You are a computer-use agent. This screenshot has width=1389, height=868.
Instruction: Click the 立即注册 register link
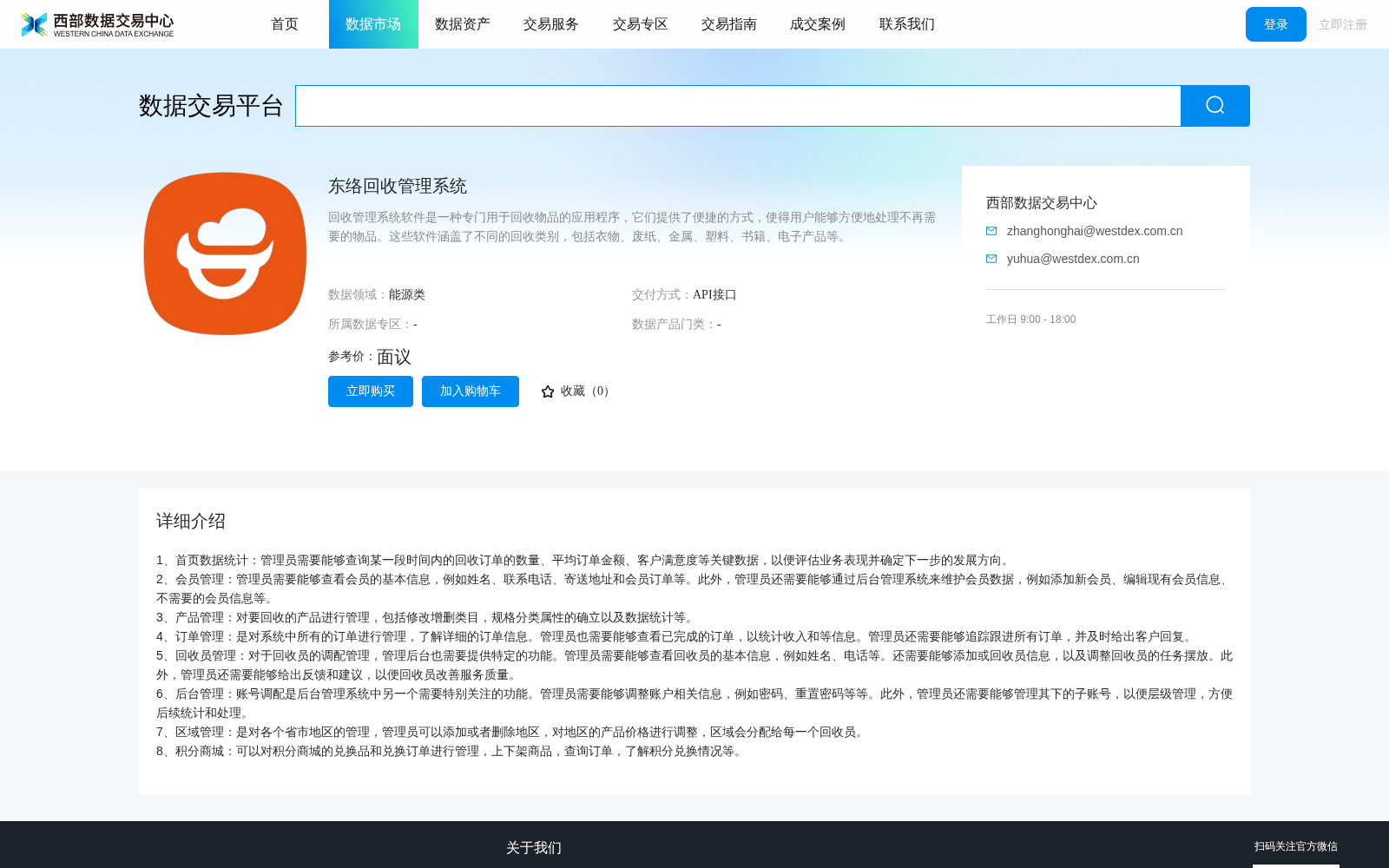[1343, 24]
